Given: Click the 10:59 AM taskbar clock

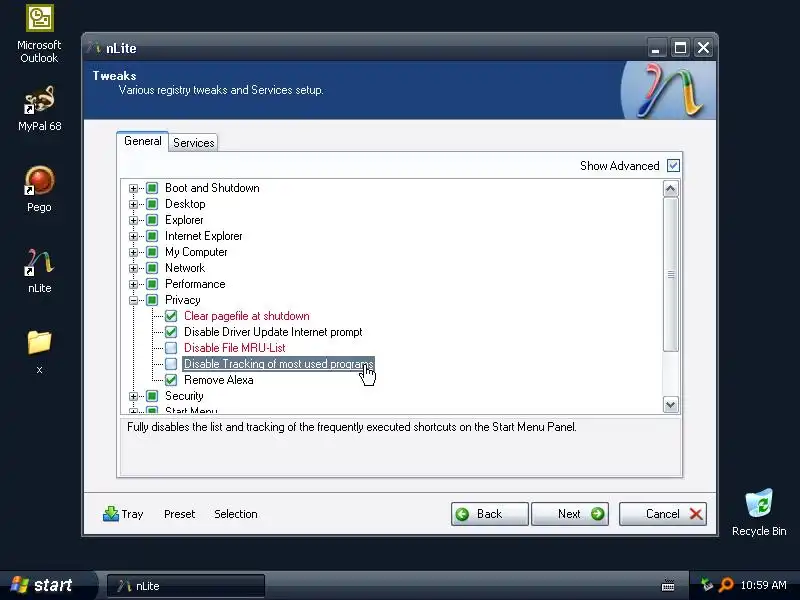Looking at the screenshot, I should [763, 585].
